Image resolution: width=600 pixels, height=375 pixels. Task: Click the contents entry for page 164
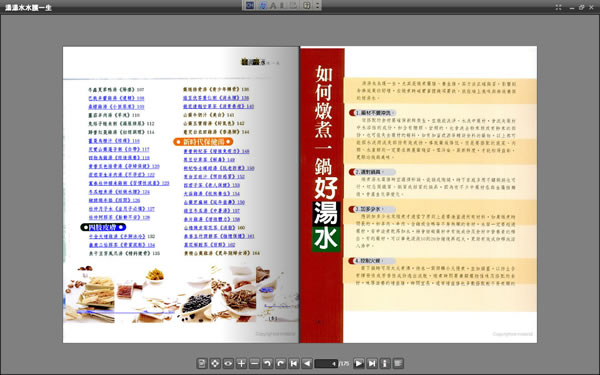(222, 253)
